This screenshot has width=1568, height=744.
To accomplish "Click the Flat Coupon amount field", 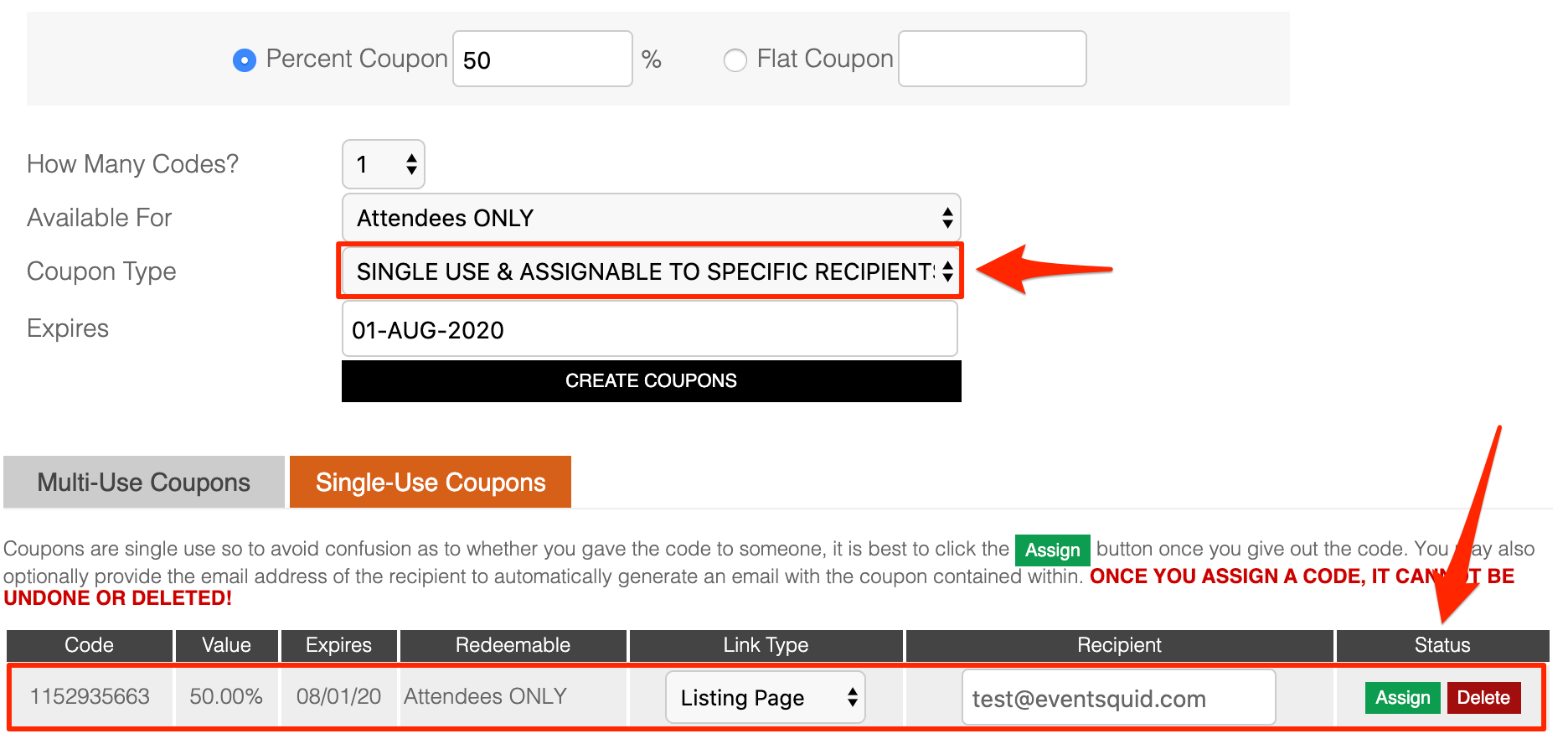I will click(x=993, y=59).
